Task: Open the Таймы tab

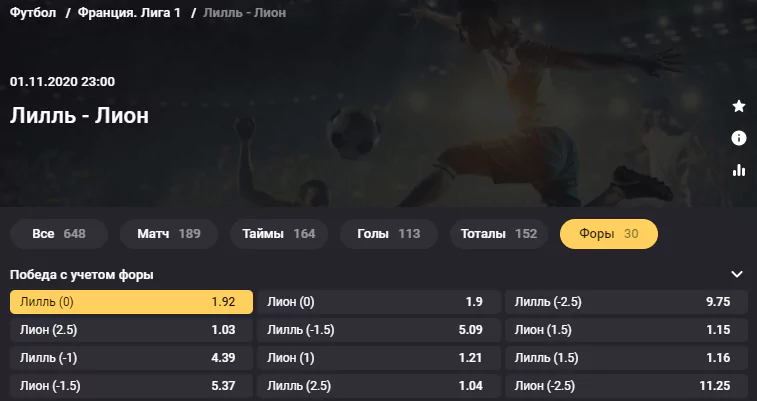Action: [x=279, y=234]
